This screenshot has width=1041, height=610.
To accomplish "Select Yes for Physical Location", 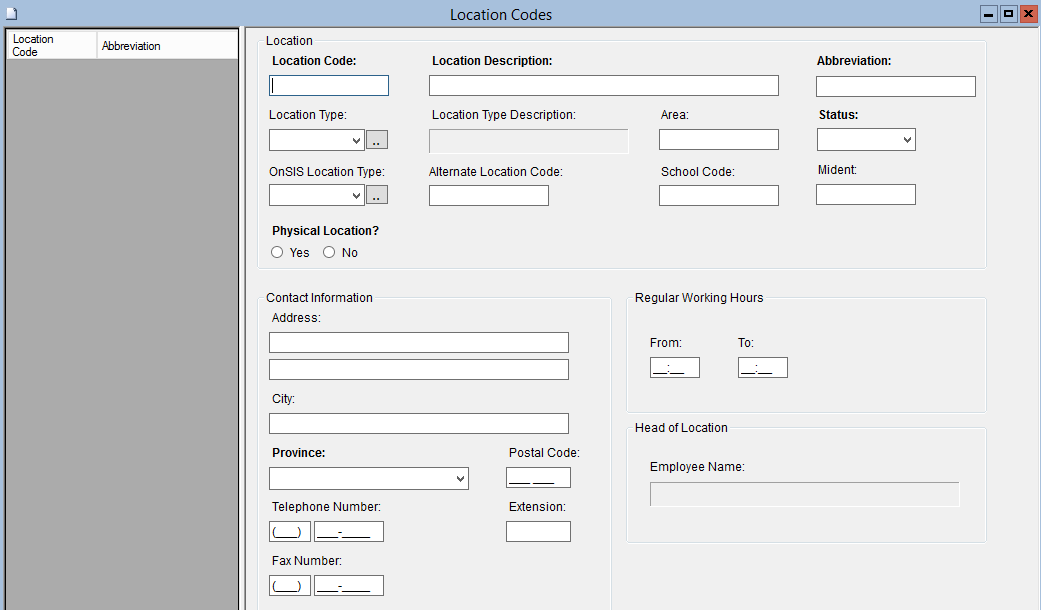I will click(278, 252).
